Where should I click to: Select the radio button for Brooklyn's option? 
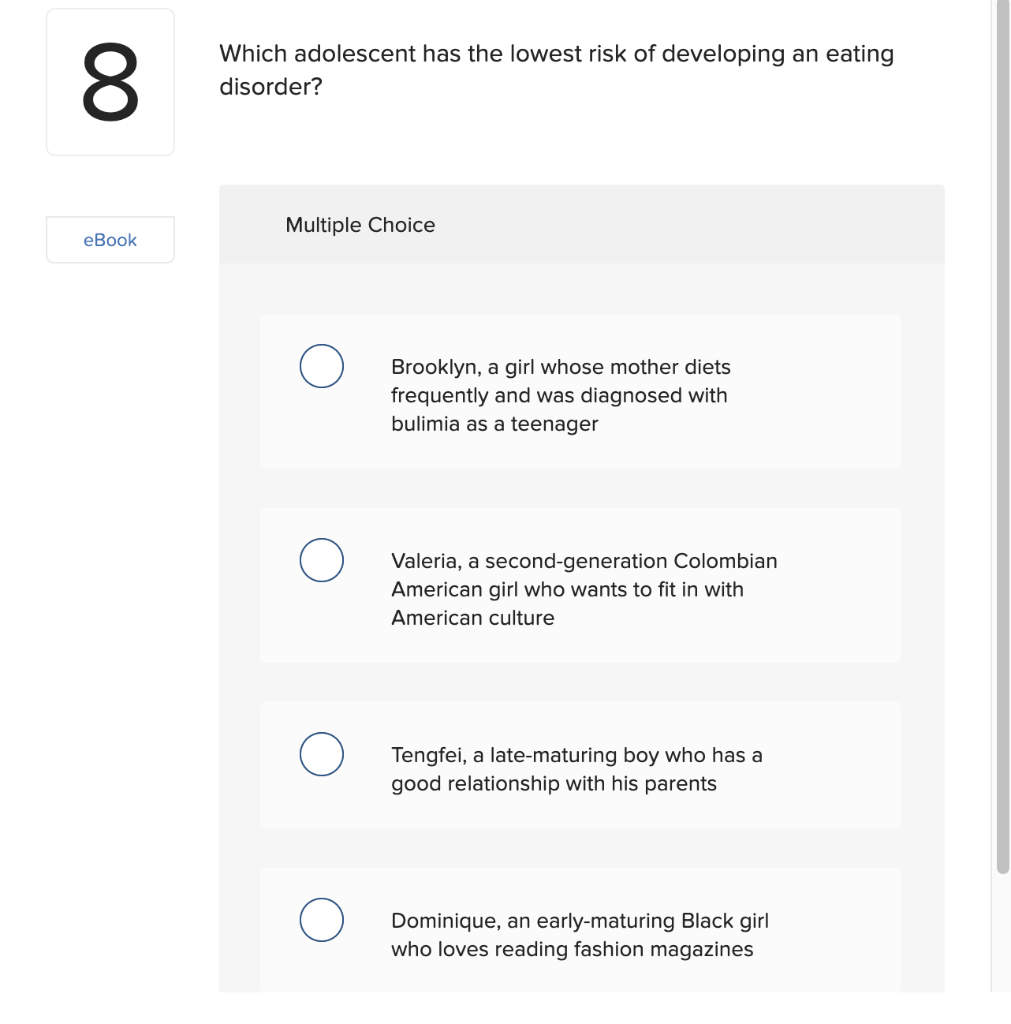point(321,366)
